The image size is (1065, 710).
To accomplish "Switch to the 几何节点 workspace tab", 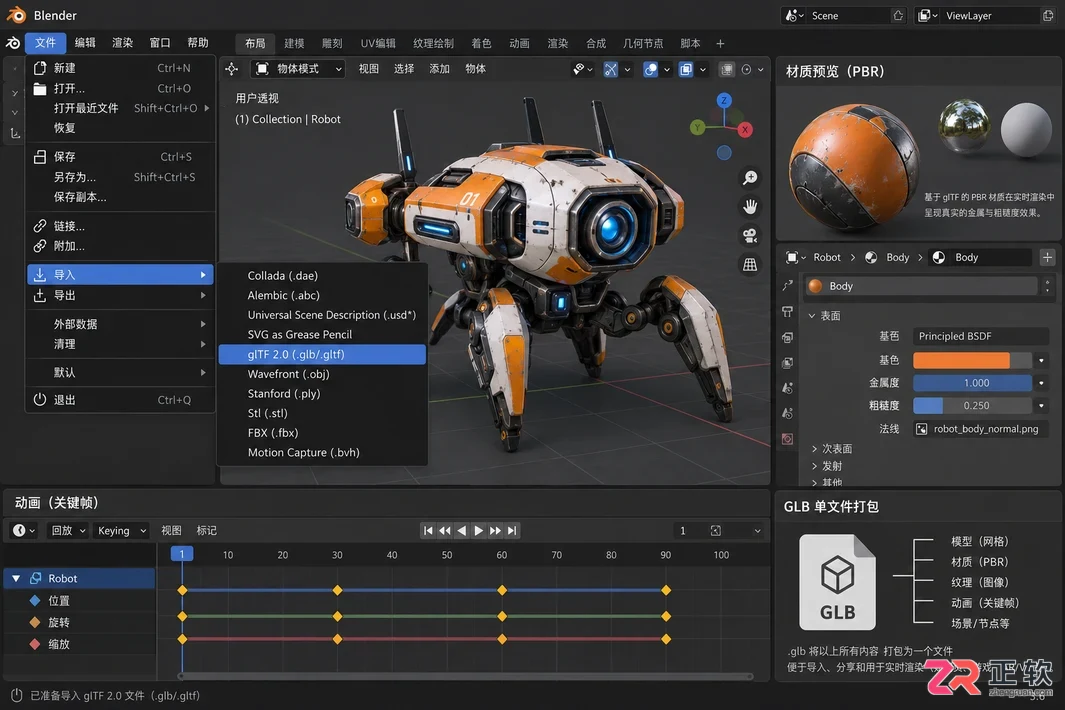I will (x=643, y=43).
